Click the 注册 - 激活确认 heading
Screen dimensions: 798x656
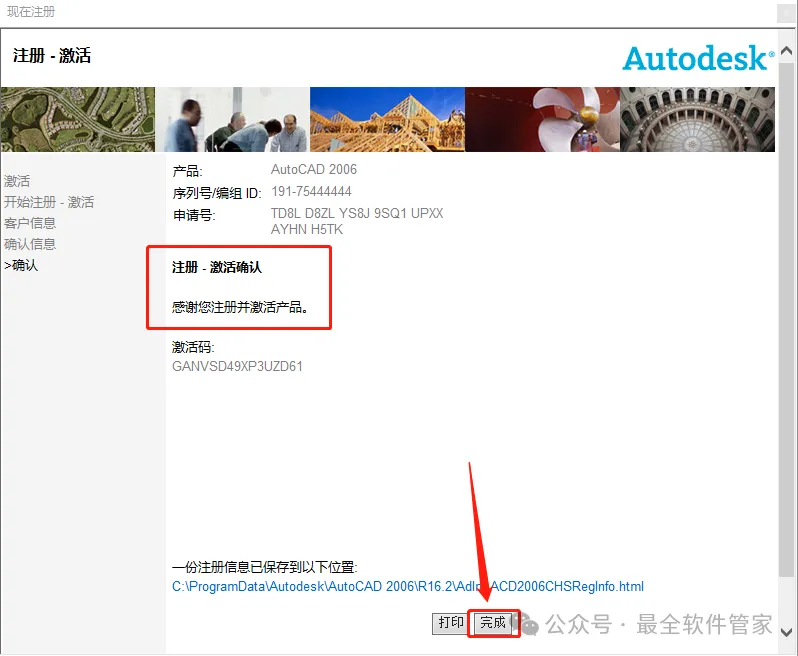tap(217, 267)
